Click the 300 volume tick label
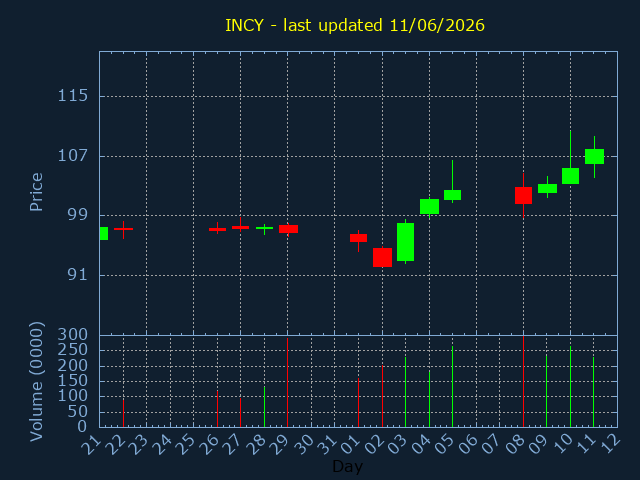 click(73, 335)
